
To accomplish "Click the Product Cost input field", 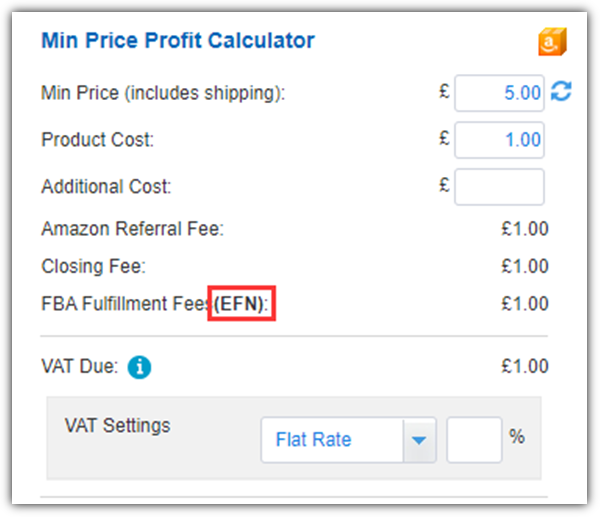I will [x=499, y=140].
